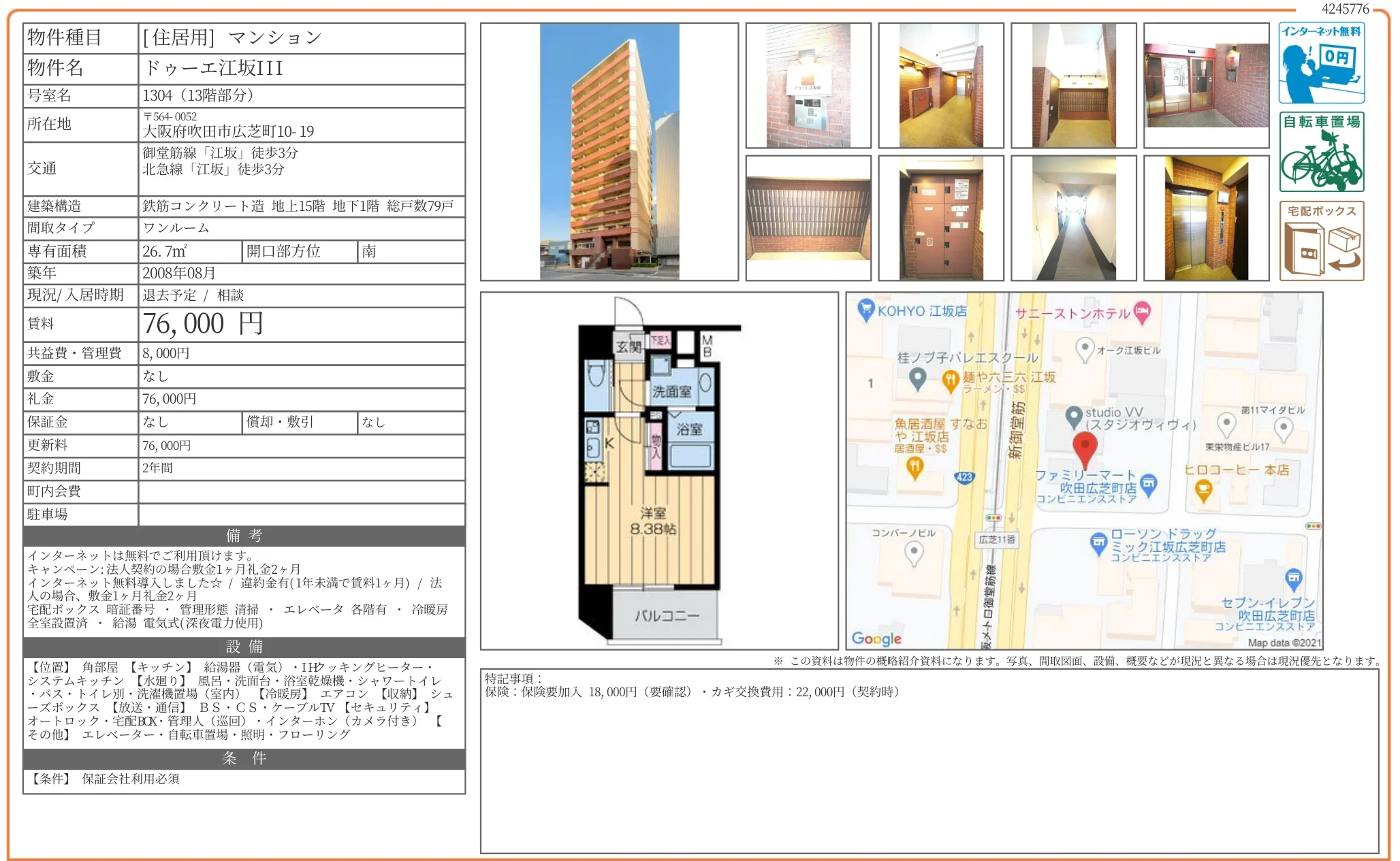The width and height of the screenshot is (1400, 861).
Task: Open the delivery locker photo thumbnail
Action: pos(940,218)
